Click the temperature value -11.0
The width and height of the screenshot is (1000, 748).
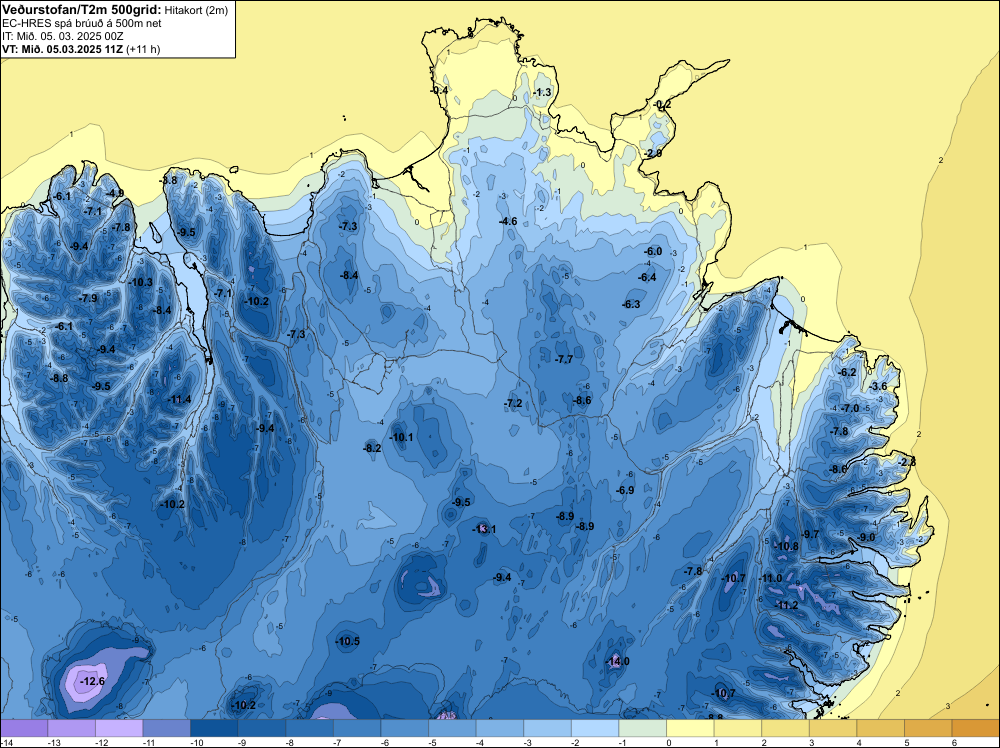pos(770,578)
